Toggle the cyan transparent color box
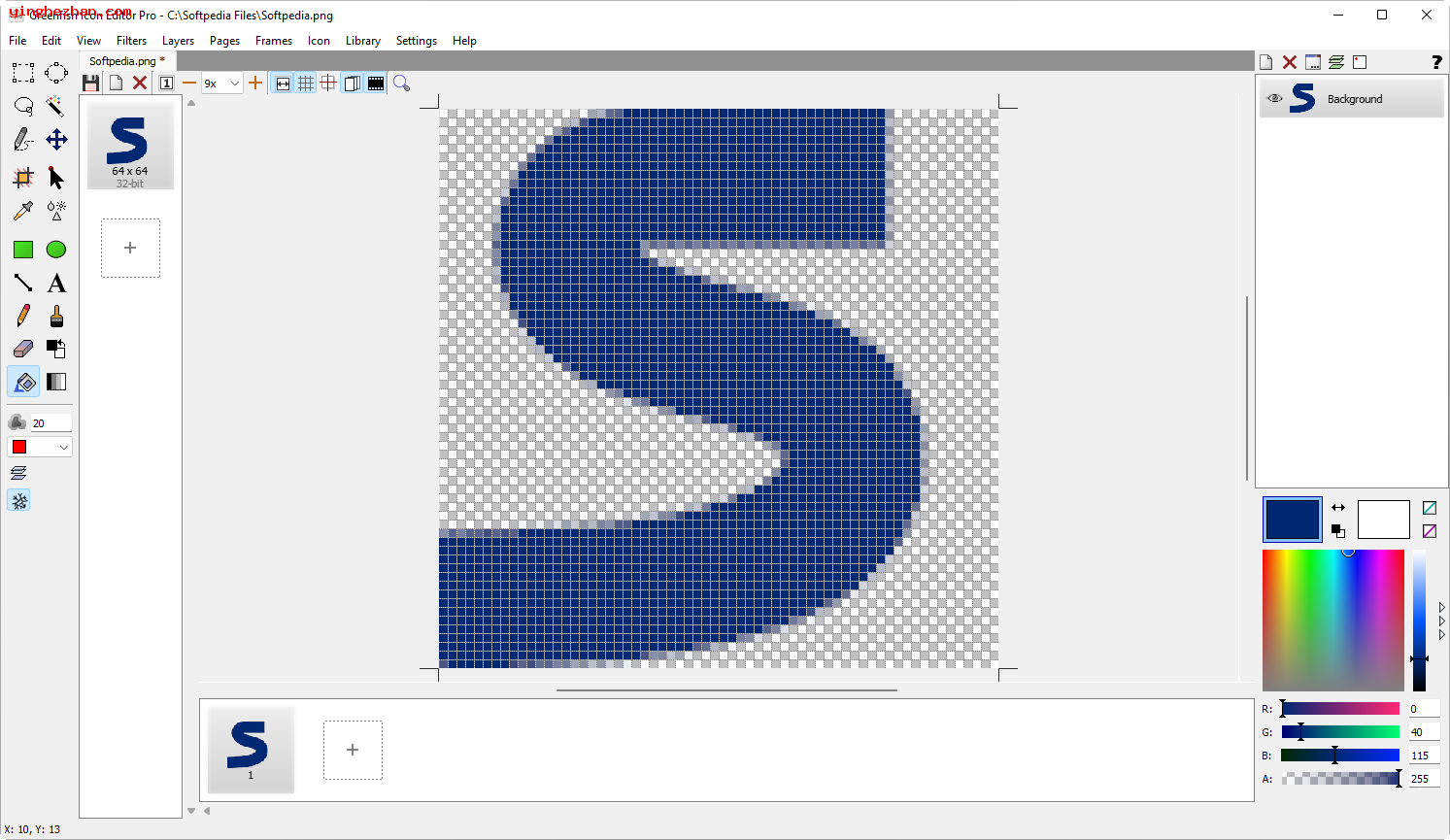Image resolution: width=1450 pixels, height=840 pixels. pyautogui.click(x=1430, y=508)
